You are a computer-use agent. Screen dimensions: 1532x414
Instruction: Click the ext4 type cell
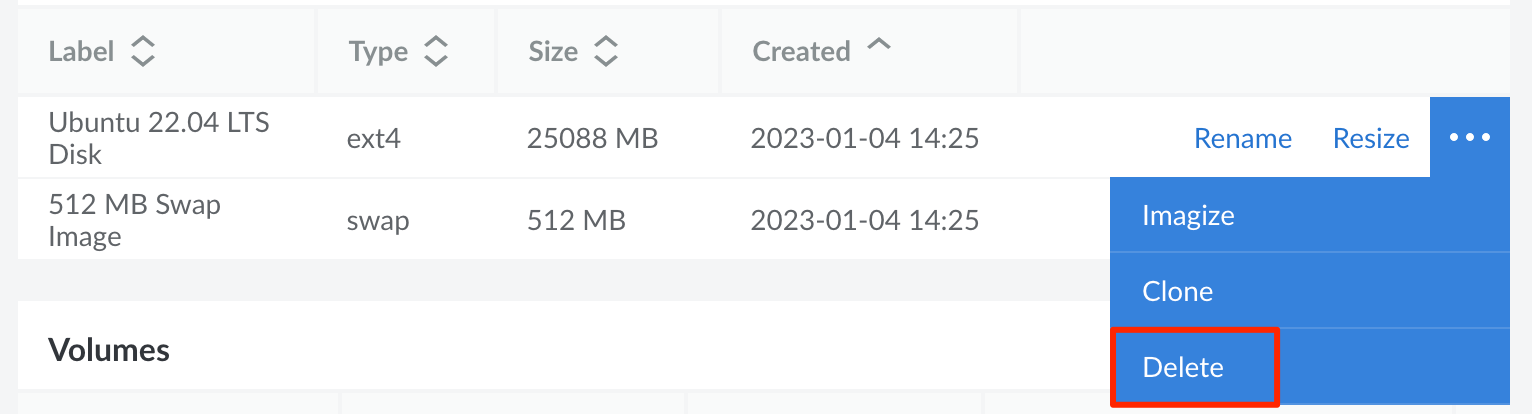pyautogui.click(x=373, y=138)
